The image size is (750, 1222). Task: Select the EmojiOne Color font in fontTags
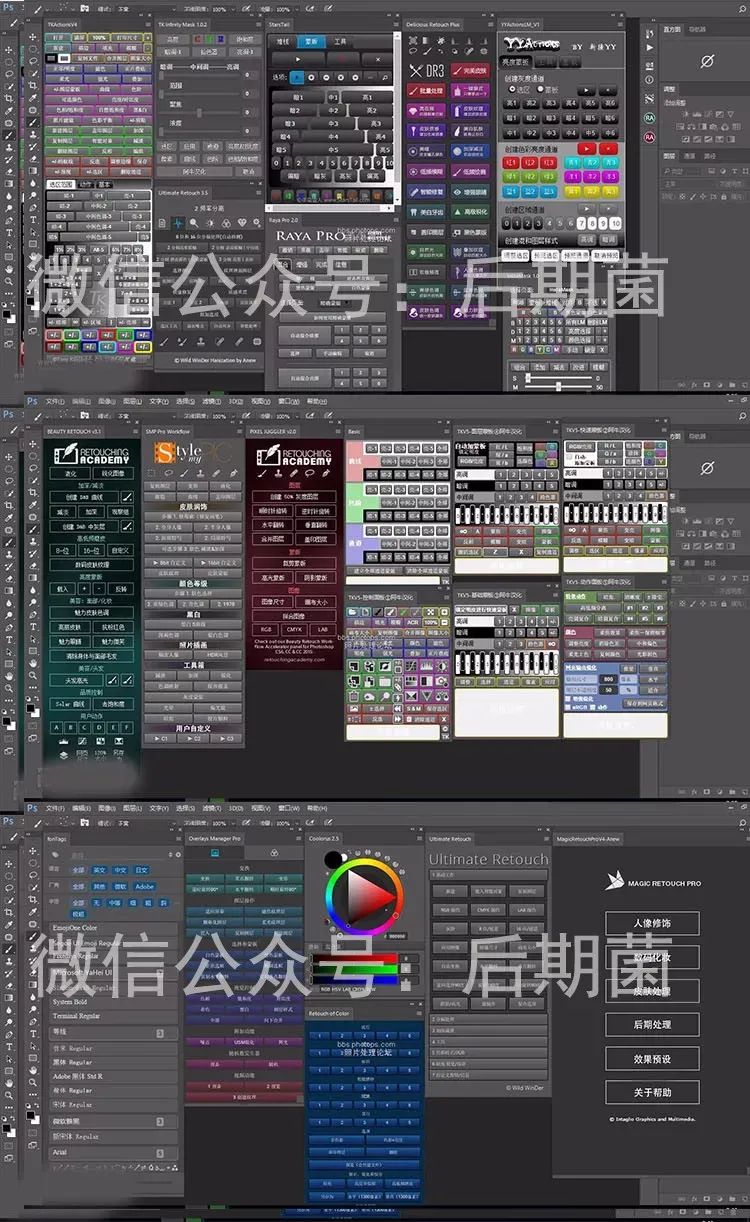click(113, 927)
